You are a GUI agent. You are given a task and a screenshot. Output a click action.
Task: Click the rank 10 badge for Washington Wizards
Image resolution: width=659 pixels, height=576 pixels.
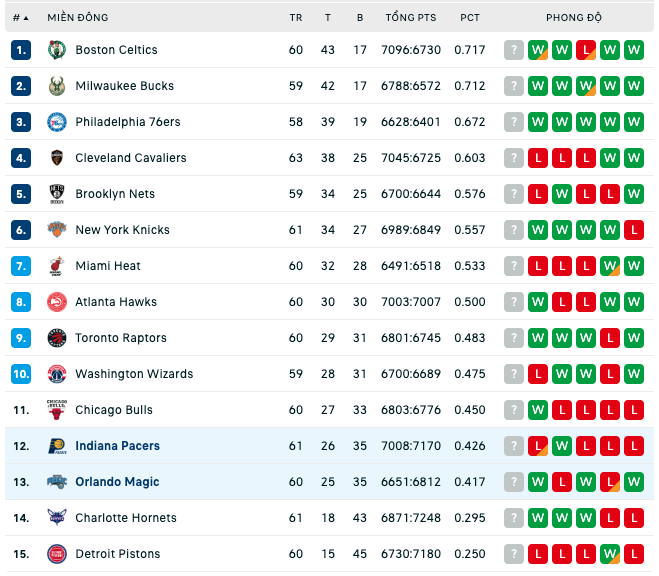point(21,374)
